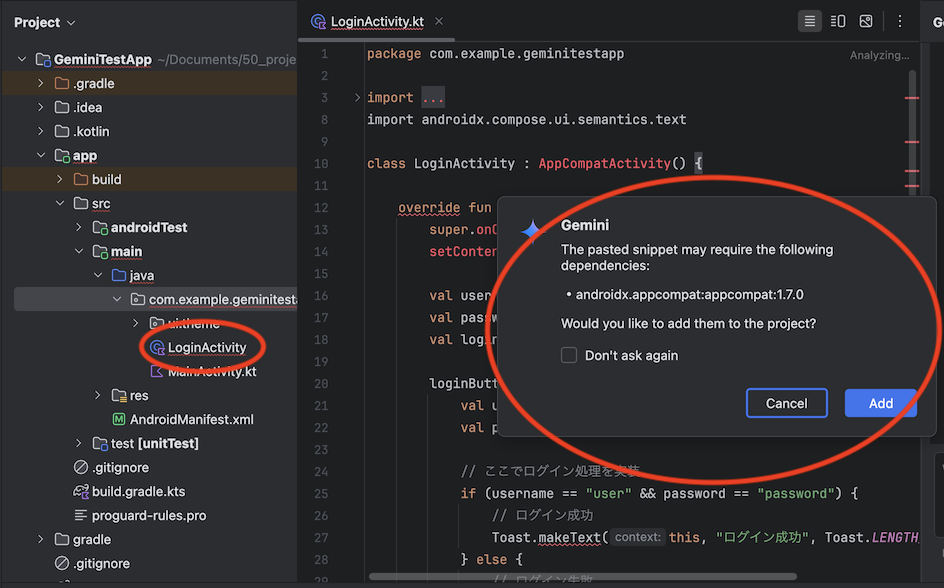Click the LoginActivity class icon in tree

point(157,348)
